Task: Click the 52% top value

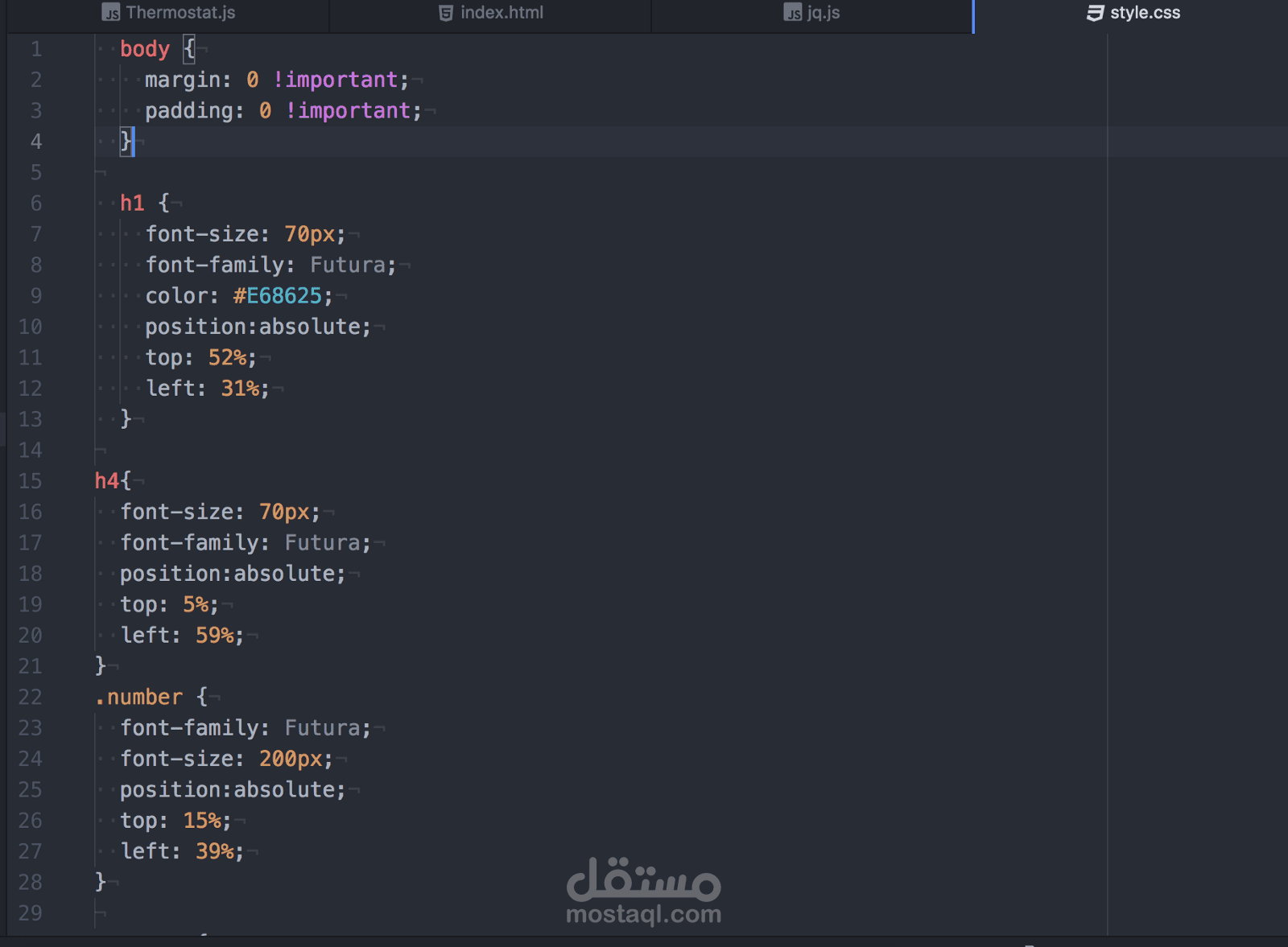Action: [227, 357]
